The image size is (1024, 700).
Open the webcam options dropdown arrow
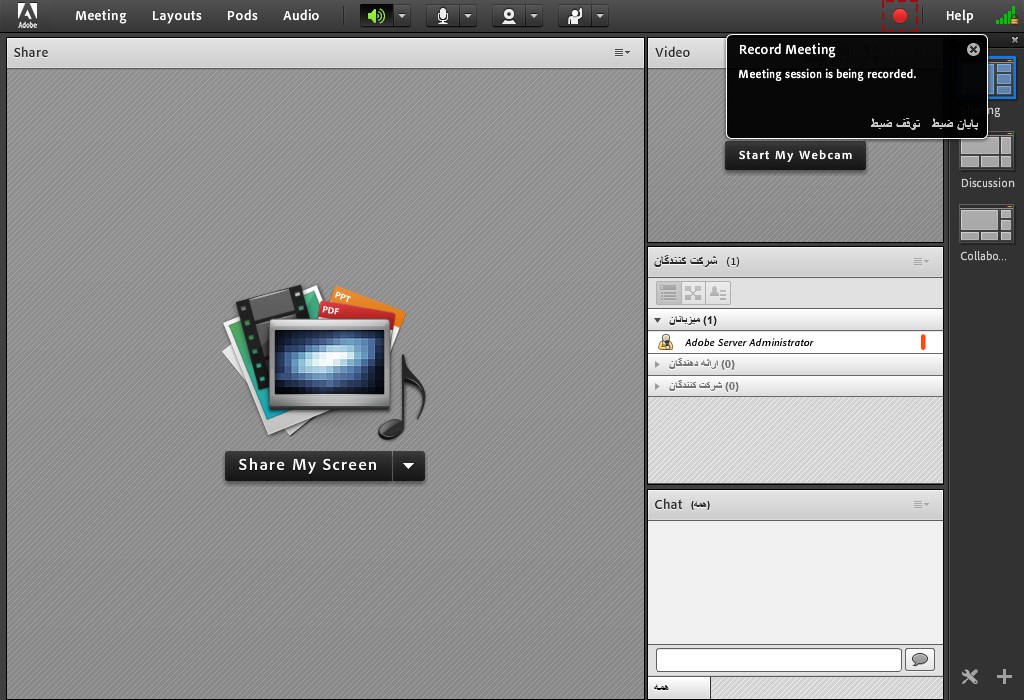tap(534, 16)
